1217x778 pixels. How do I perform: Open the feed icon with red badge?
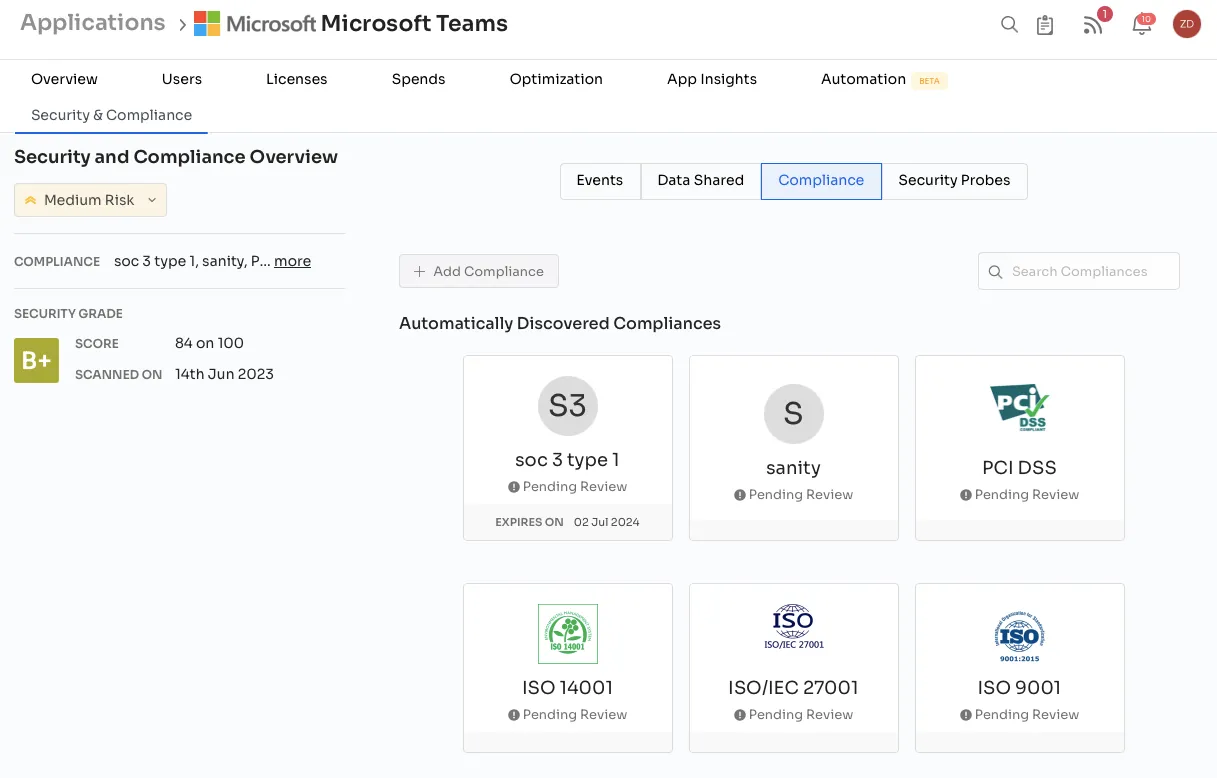click(1093, 25)
